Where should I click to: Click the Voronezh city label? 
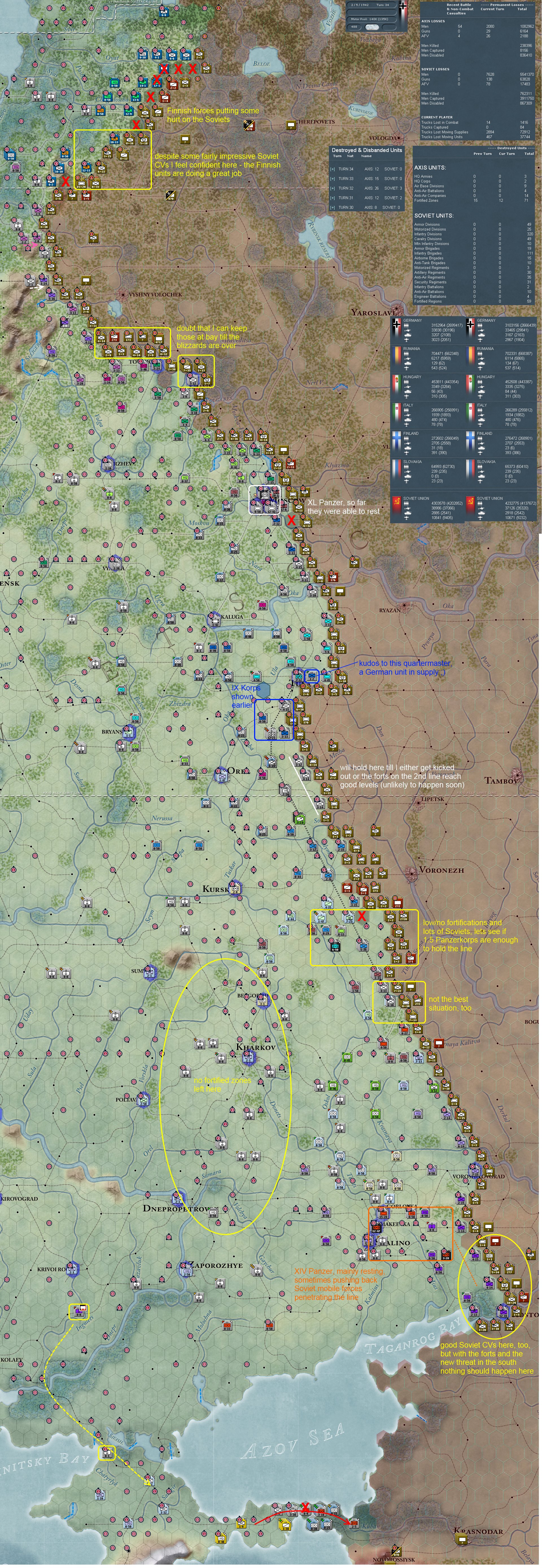click(442, 870)
